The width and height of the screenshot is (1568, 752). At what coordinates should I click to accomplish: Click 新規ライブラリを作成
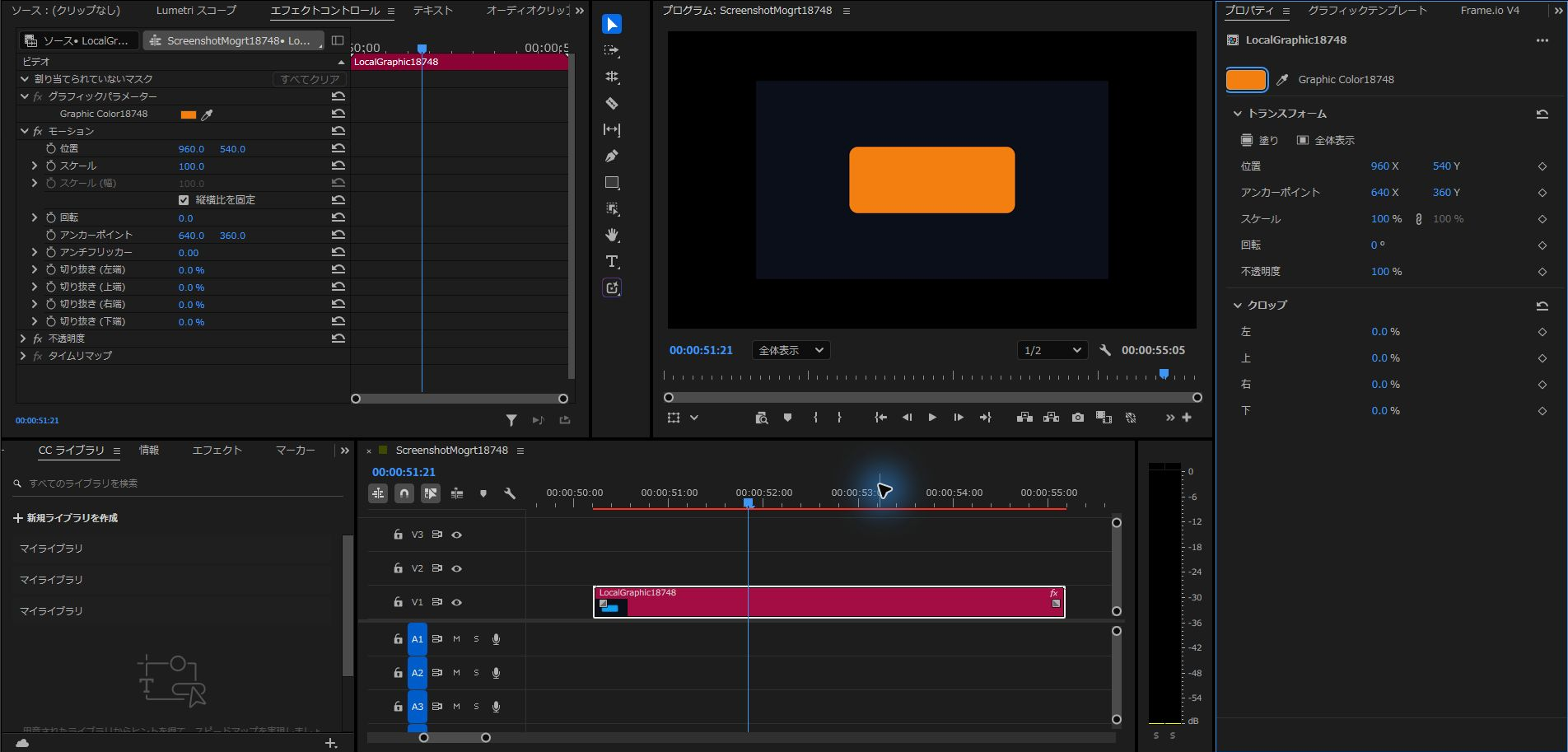(x=66, y=518)
